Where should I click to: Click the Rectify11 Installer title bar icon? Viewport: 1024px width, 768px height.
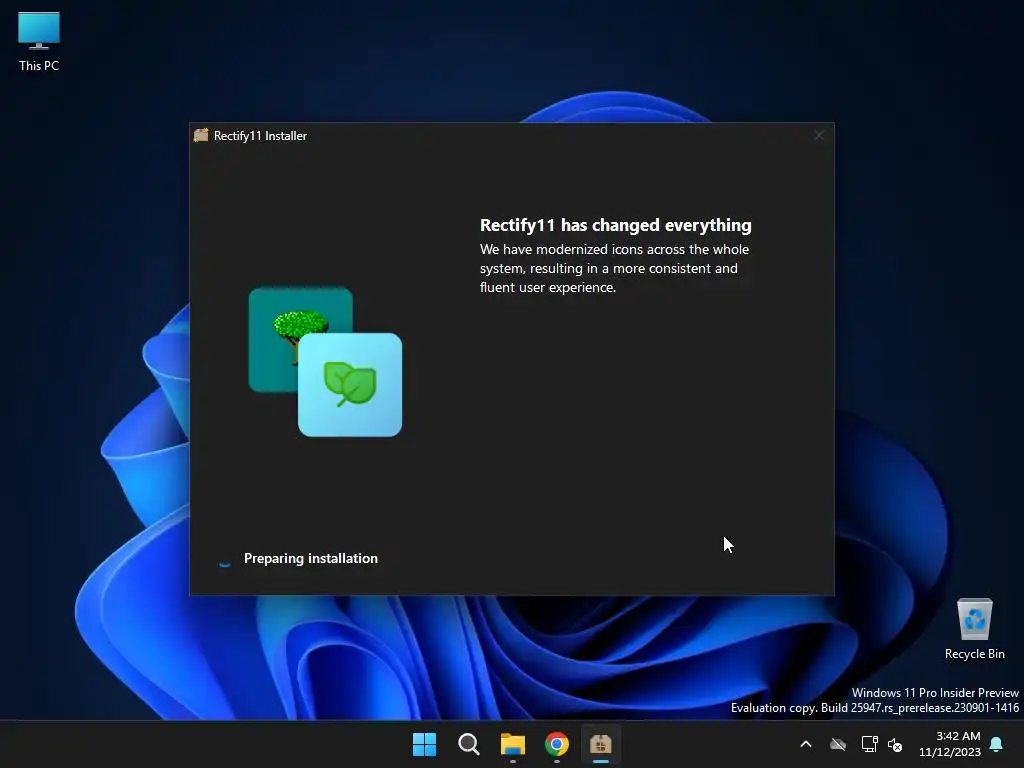click(201, 135)
